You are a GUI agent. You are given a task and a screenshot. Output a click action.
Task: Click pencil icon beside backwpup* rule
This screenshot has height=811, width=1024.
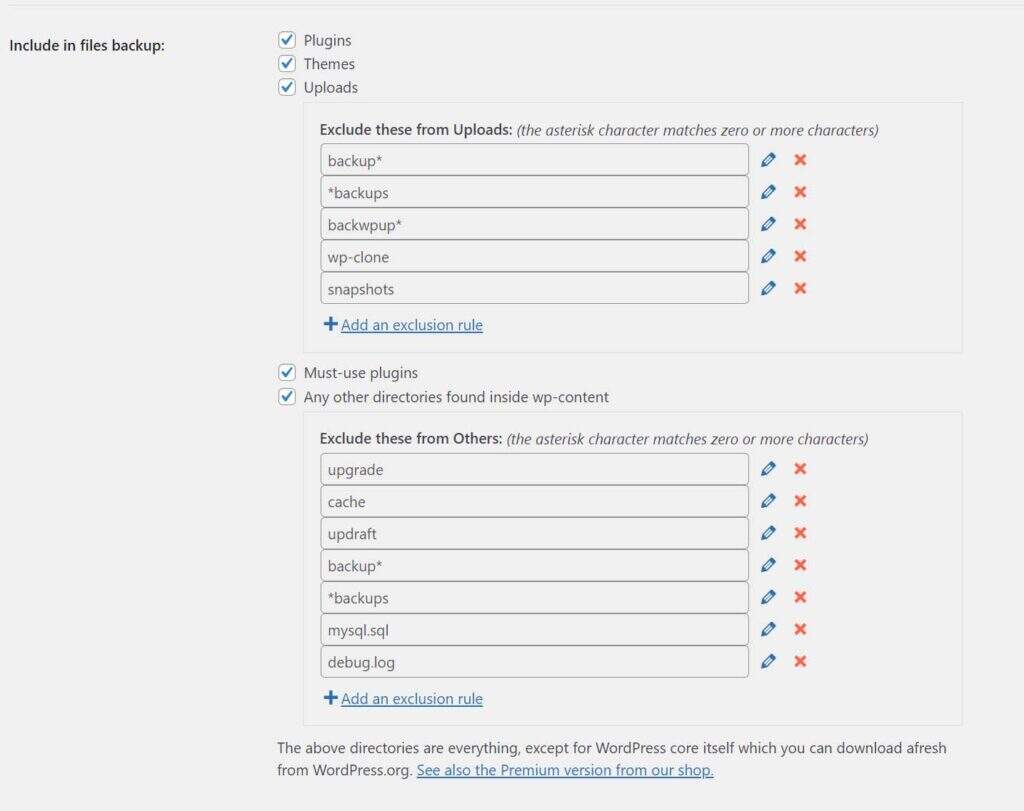(768, 224)
